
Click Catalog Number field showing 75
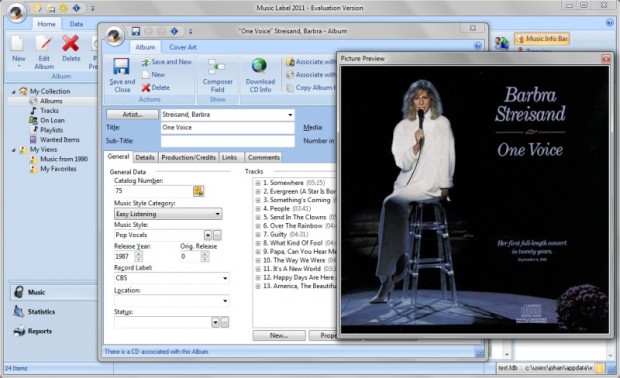coord(153,191)
